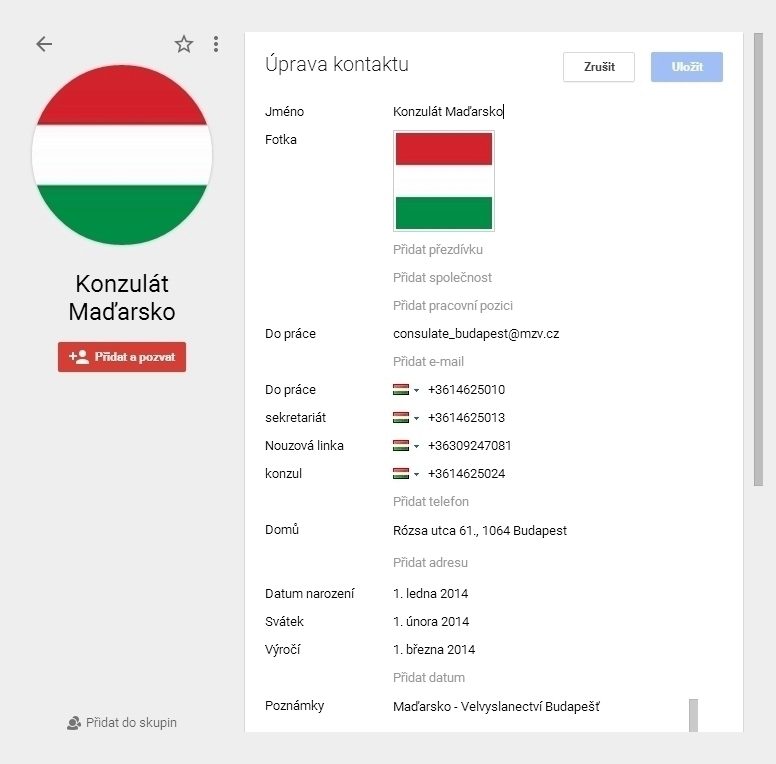Star this contact as favorite
Viewport: 776px width, 764px height.
coord(184,44)
